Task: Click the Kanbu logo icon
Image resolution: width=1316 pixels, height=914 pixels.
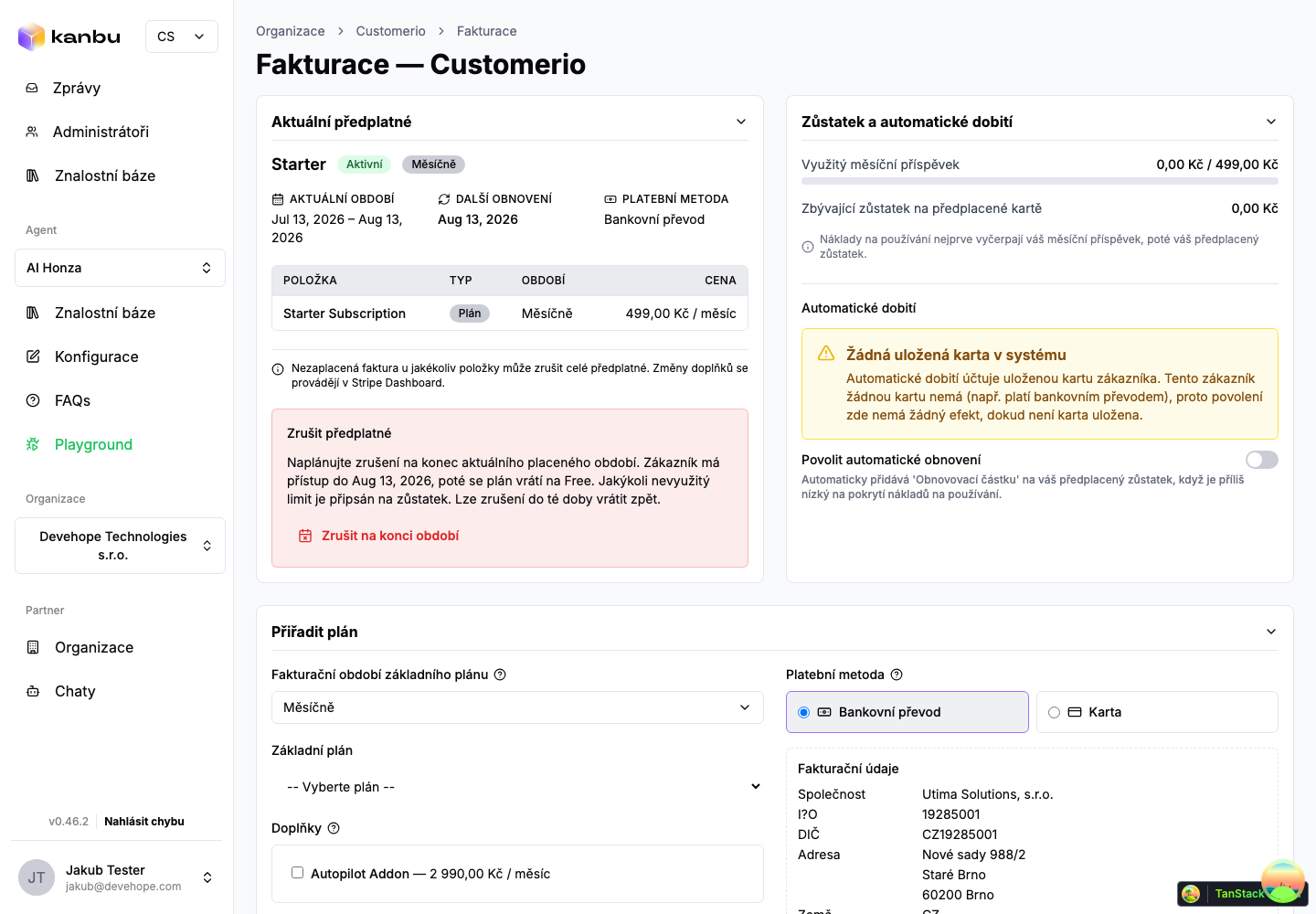Action: (32, 37)
